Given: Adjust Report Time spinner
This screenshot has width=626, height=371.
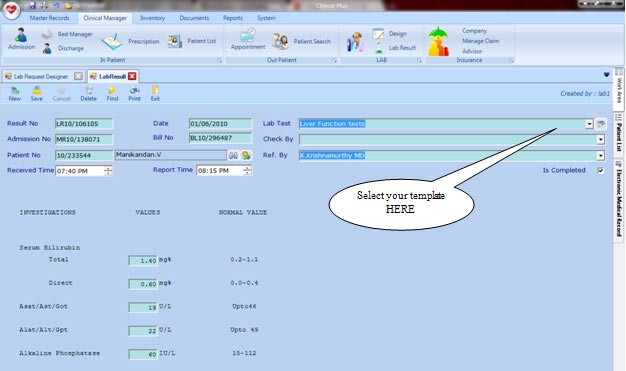Looking at the screenshot, I should point(248,171).
